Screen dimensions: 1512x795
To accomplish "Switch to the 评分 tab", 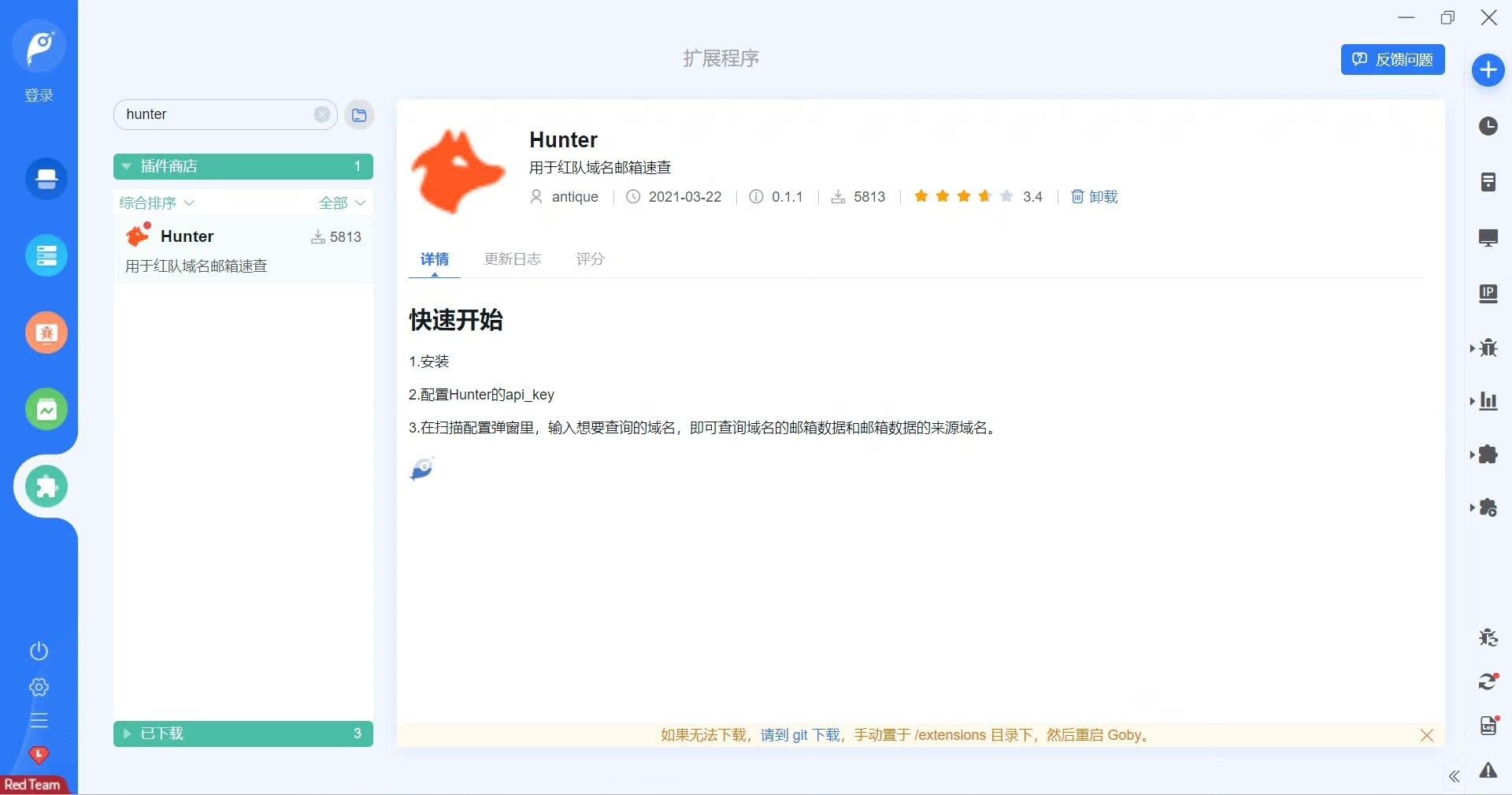I will 590,259.
